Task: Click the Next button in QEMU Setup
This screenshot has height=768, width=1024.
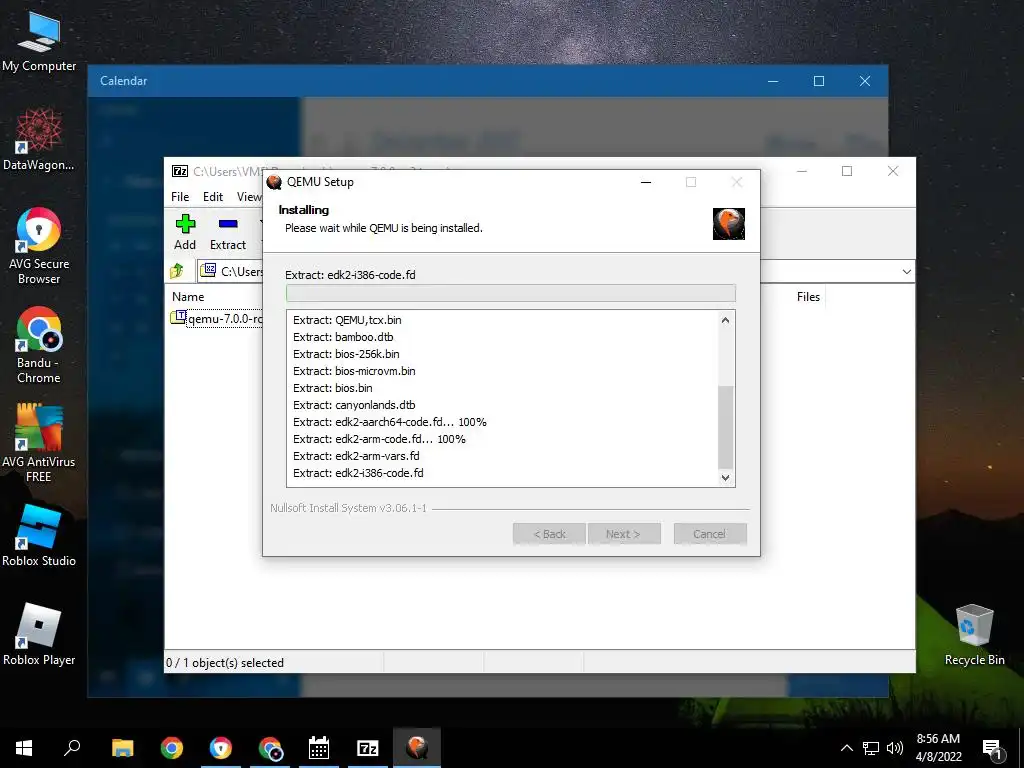Action: [x=624, y=534]
